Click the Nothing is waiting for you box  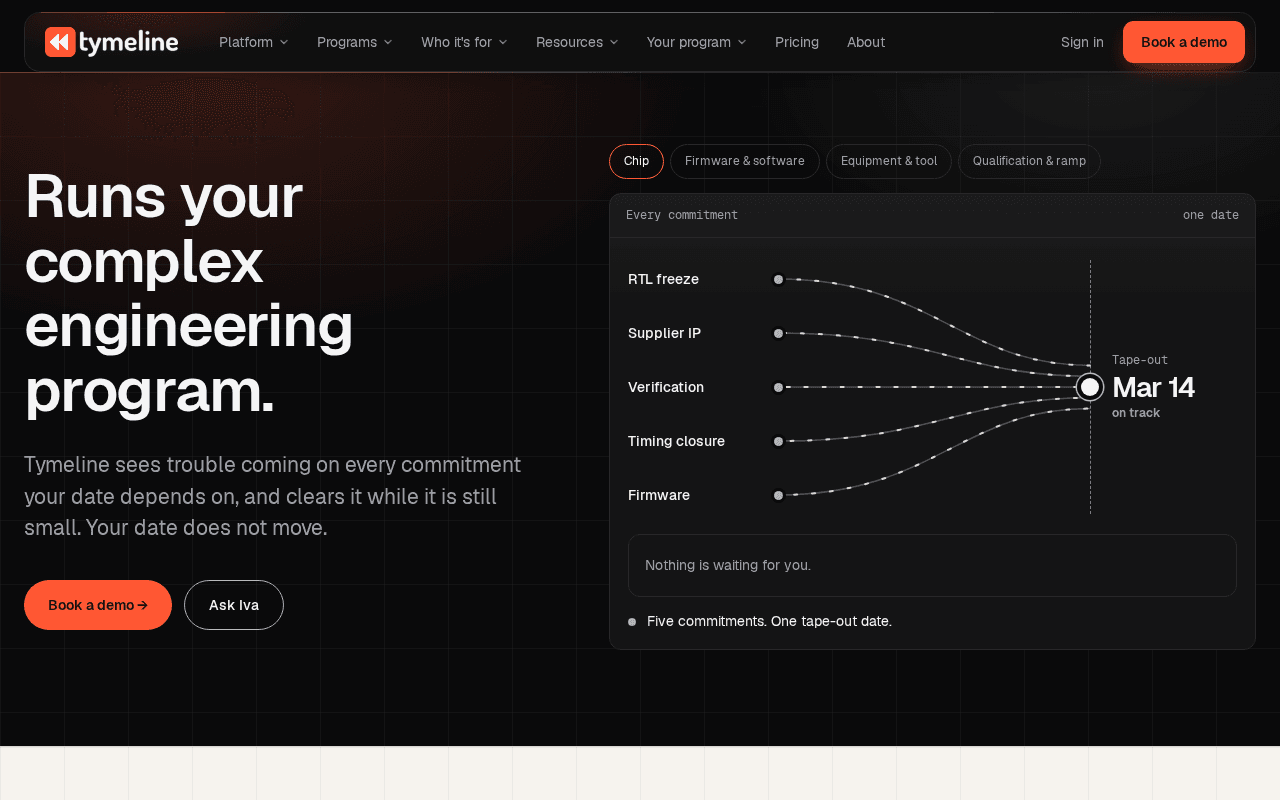tap(932, 565)
